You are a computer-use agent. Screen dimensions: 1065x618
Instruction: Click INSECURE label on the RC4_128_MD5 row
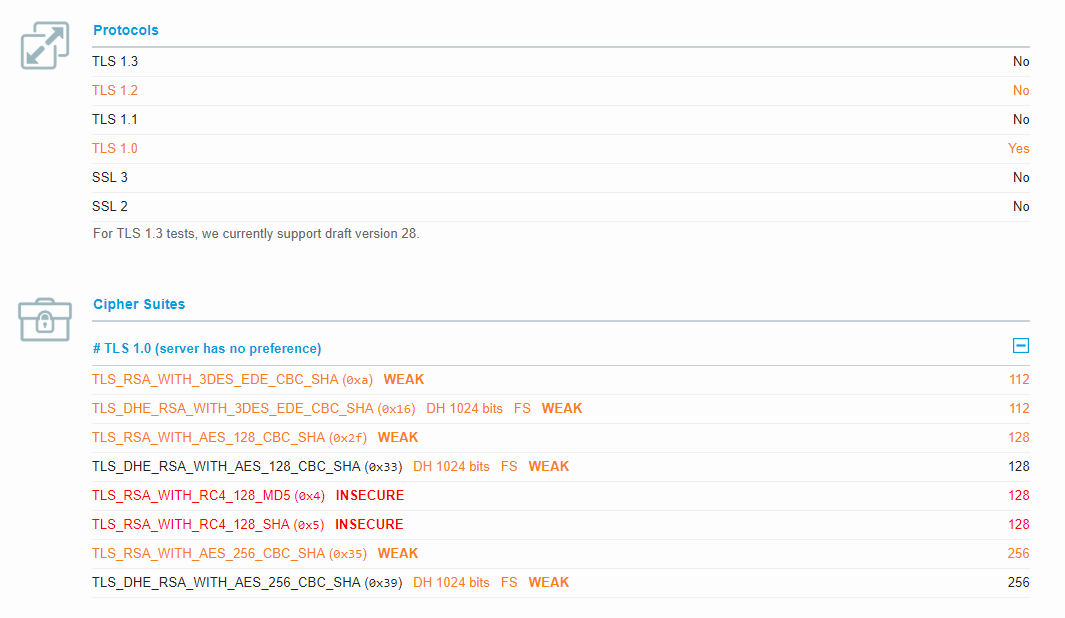(369, 496)
